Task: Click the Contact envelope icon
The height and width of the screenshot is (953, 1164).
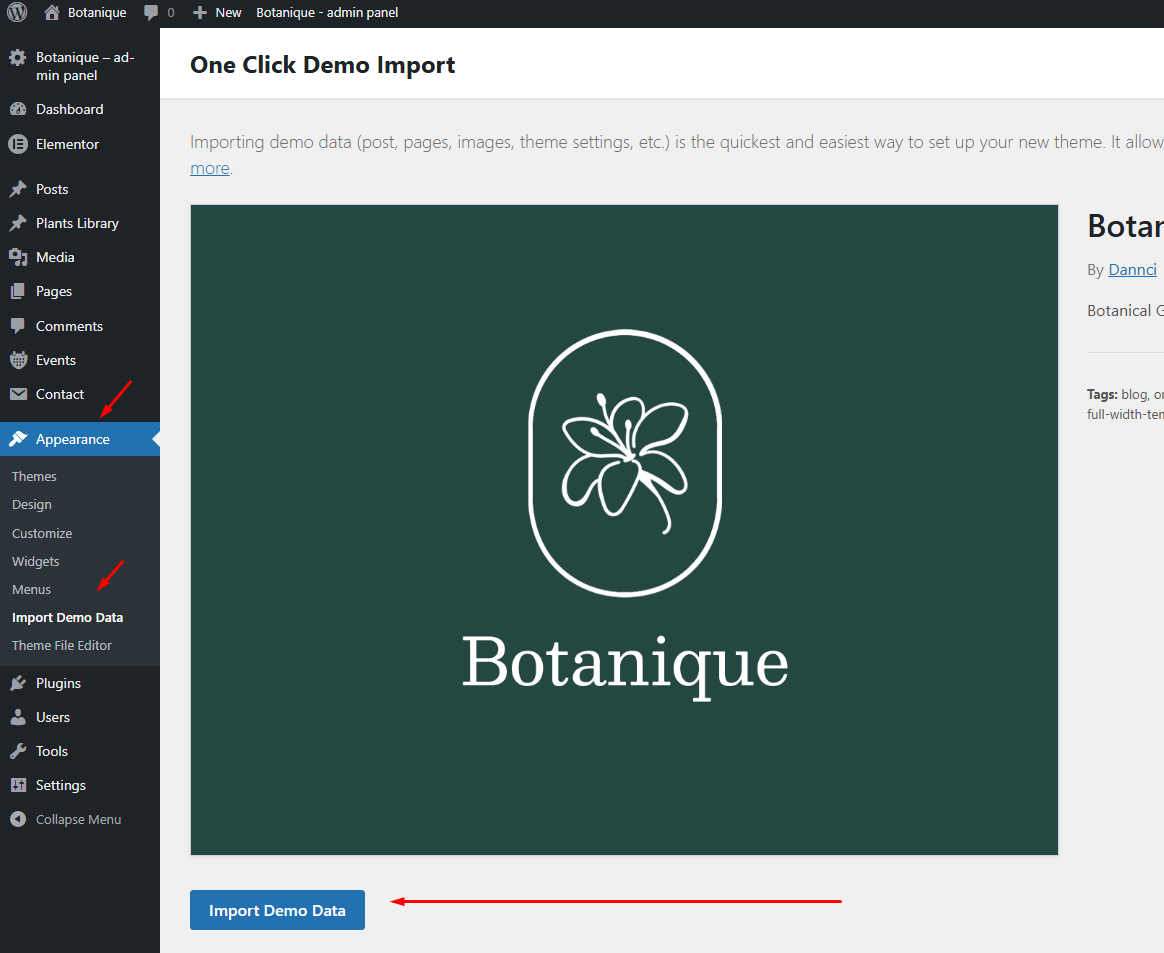Action: point(18,394)
